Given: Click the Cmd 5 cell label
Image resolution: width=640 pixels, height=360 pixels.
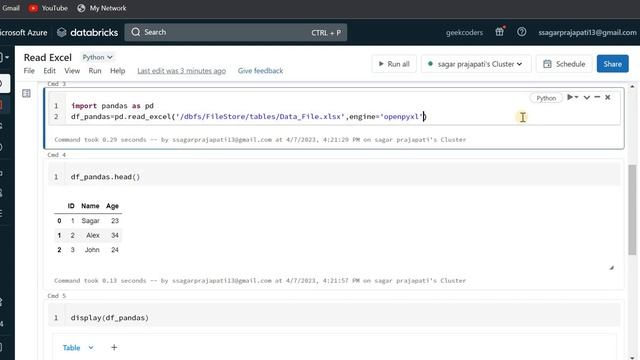Looking at the screenshot, I should tap(56, 296).
